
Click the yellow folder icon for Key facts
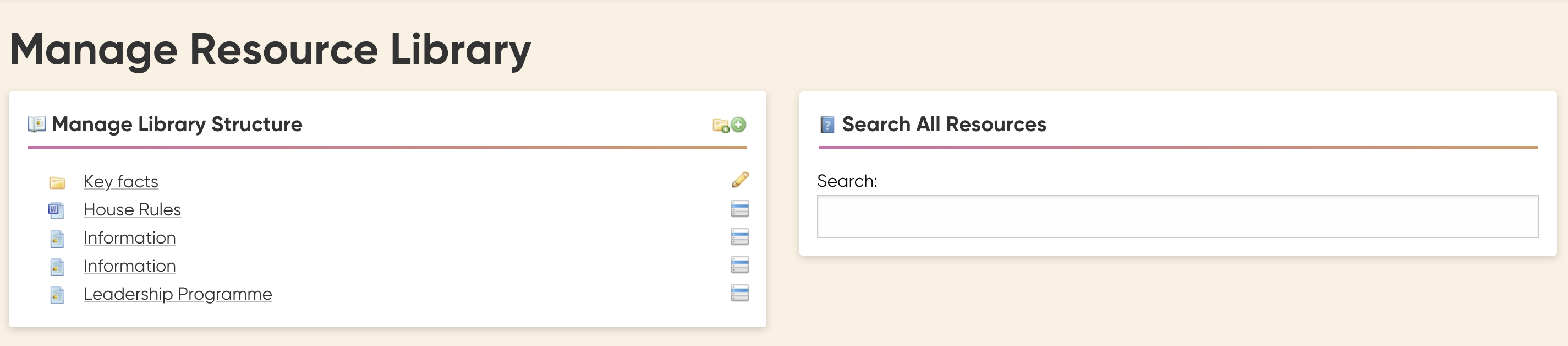click(57, 182)
